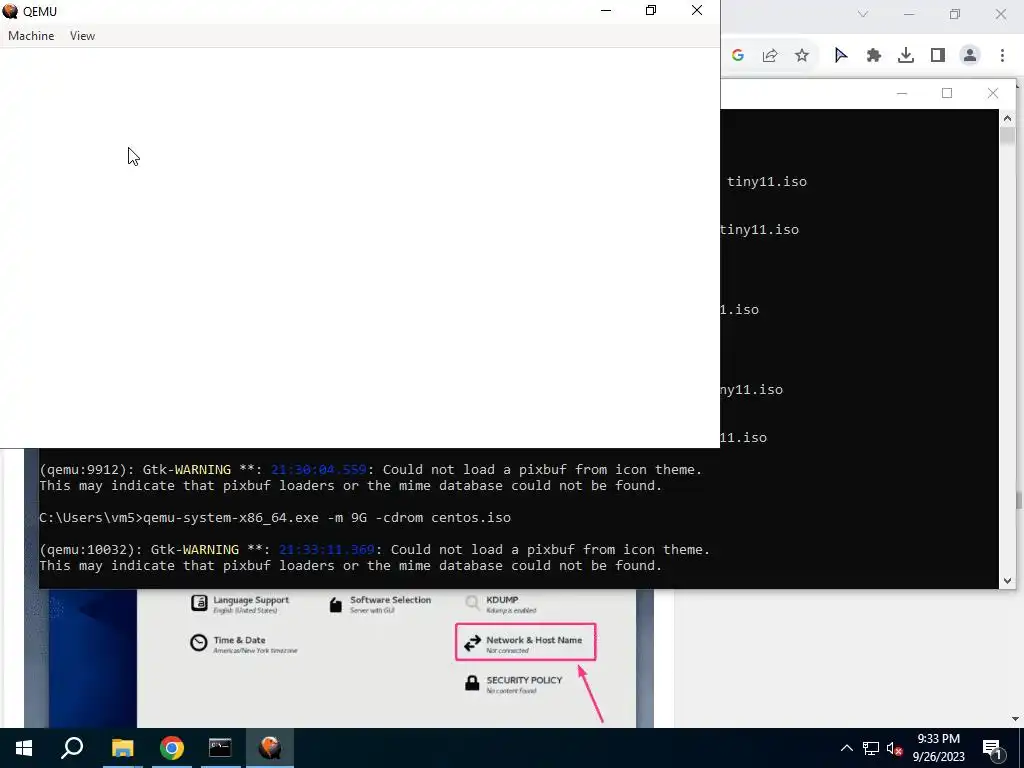This screenshot has height=768, width=1024.
Task: Click QEMU taskbar icon
Action: click(x=270, y=748)
